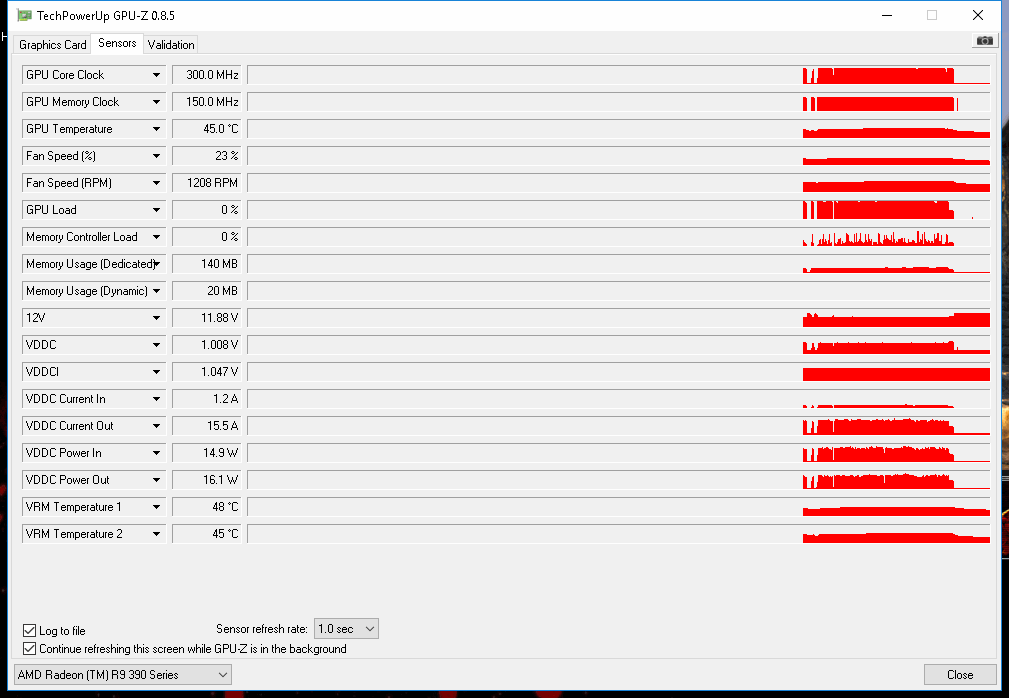
Task: Click the 1.2 A current in value
Action: tap(207, 399)
